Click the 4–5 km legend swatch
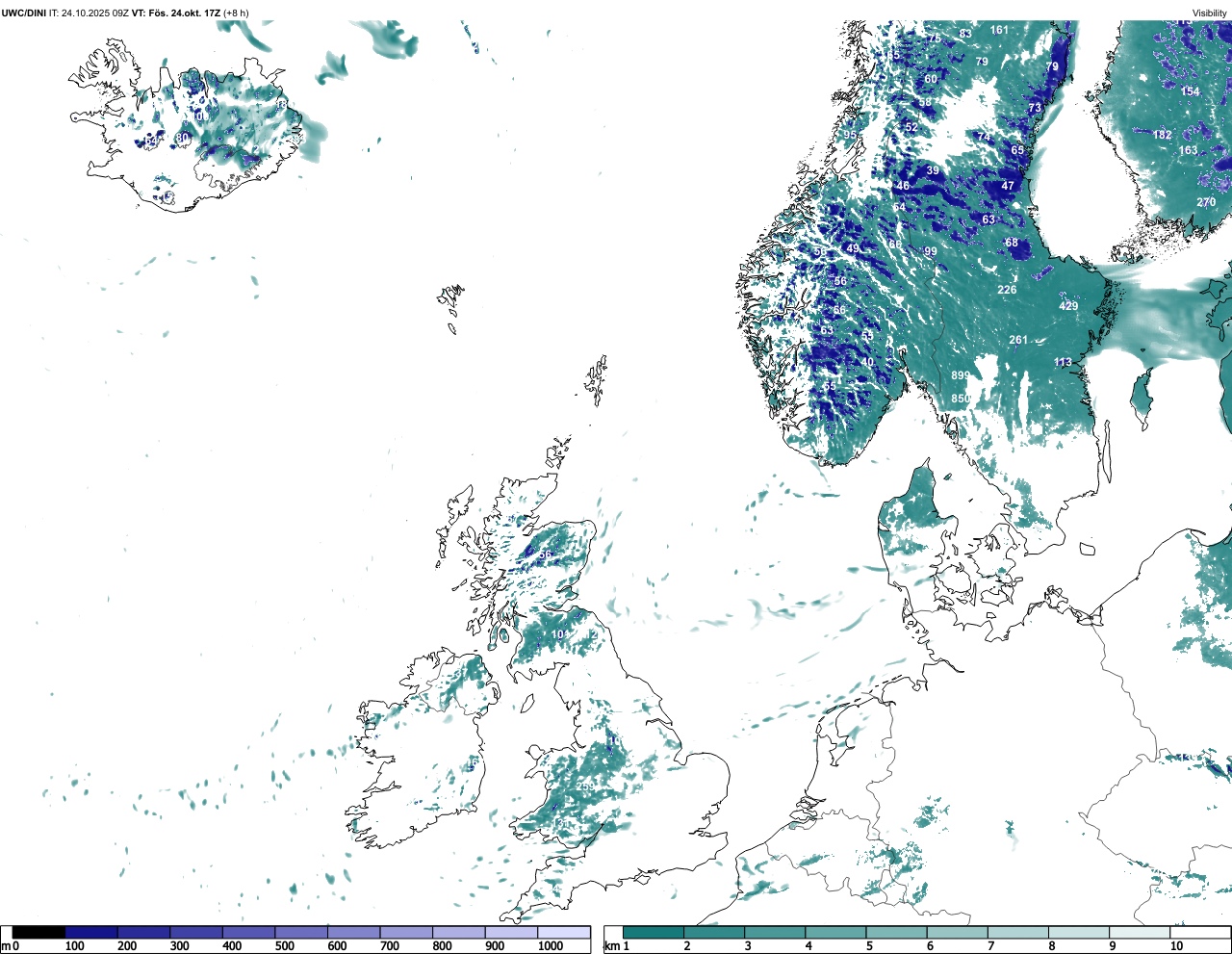The width and height of the screenshot is (1232, 954). (835, 932)
